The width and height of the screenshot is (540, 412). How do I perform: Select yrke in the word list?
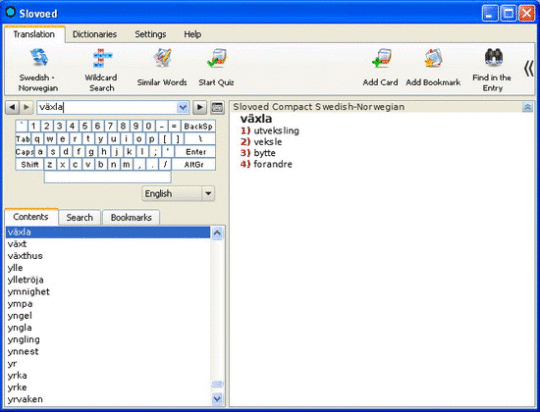(107, 387)
